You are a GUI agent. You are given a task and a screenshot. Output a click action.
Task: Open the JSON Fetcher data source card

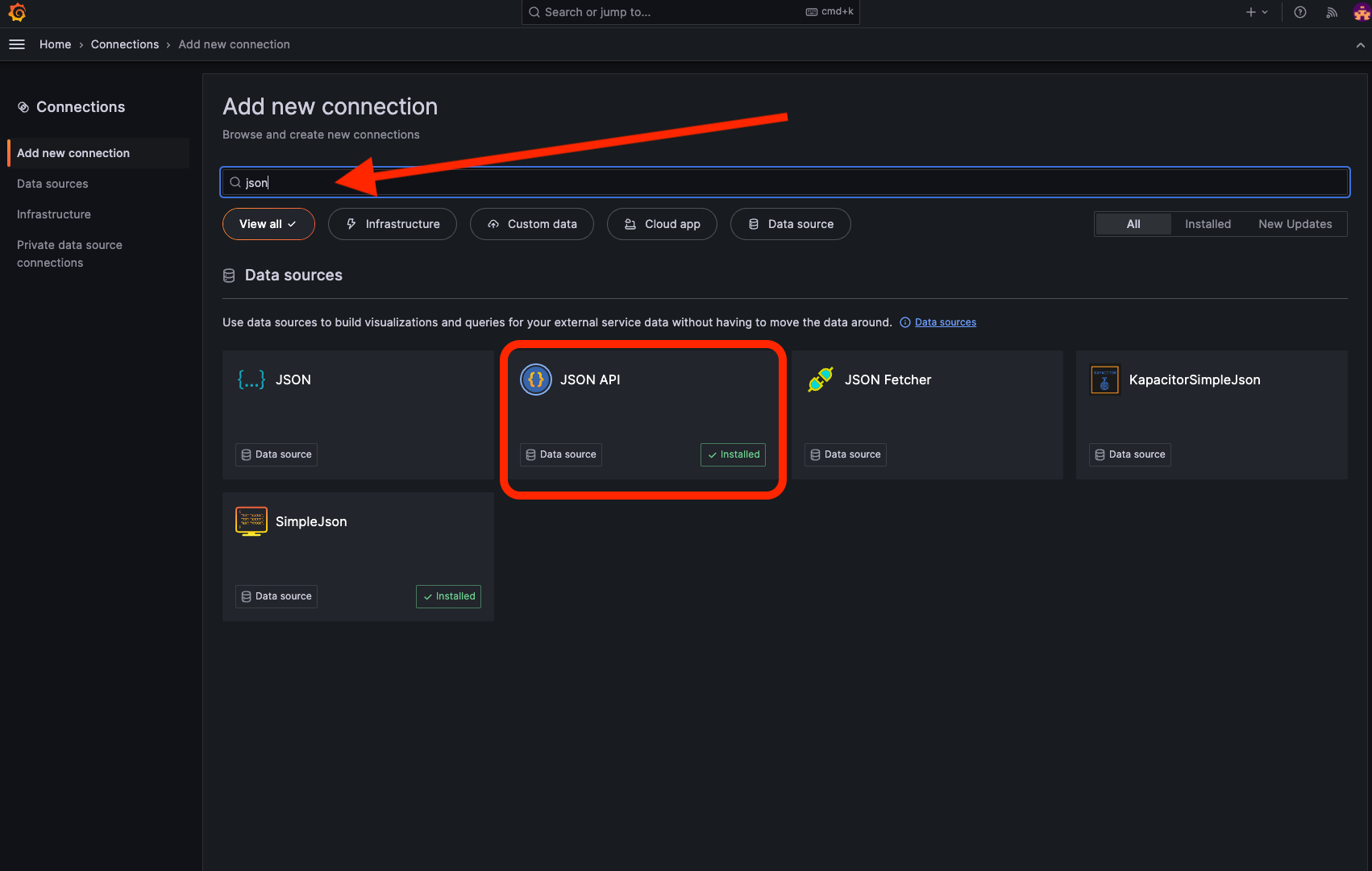tap(927, 415)
